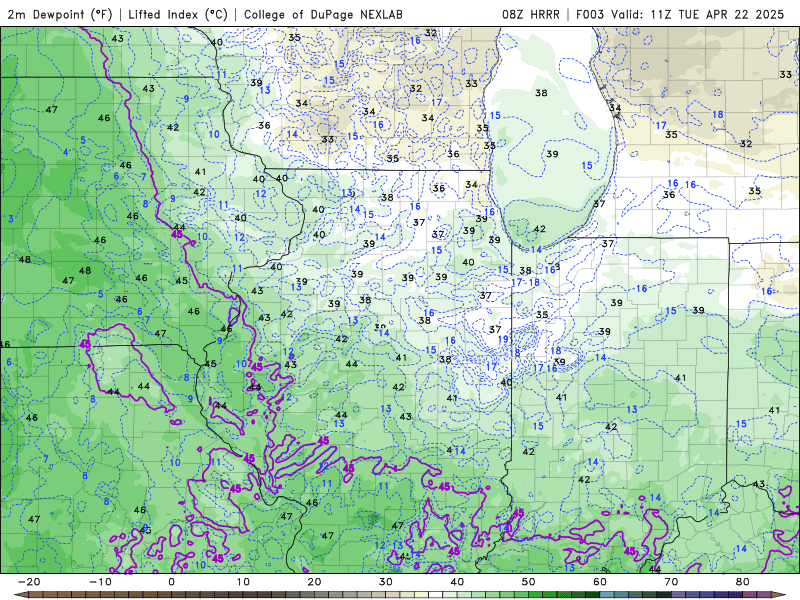
Task: Click the -20 label on the color scale
Action: (x=29, y=582)
